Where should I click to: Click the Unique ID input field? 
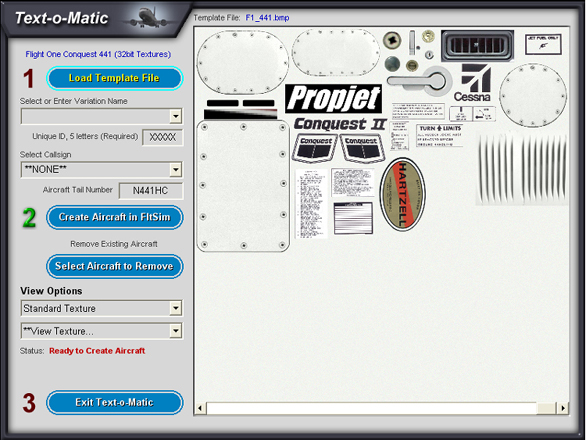click(x=163, y=137)
